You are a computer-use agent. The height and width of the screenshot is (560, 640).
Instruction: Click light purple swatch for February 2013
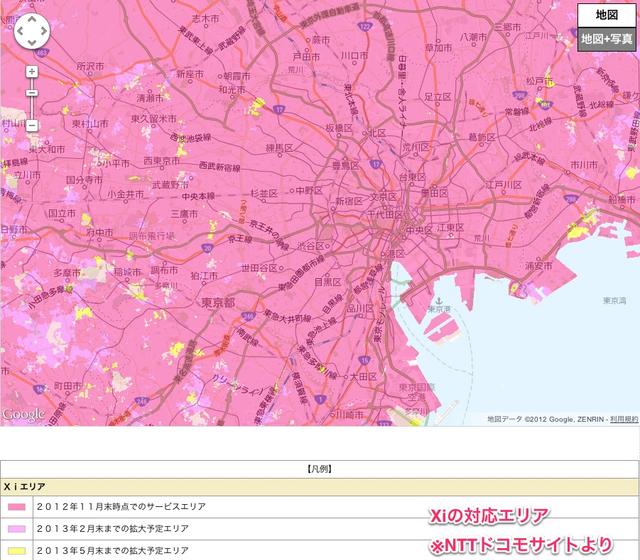[x=16, y=529]
